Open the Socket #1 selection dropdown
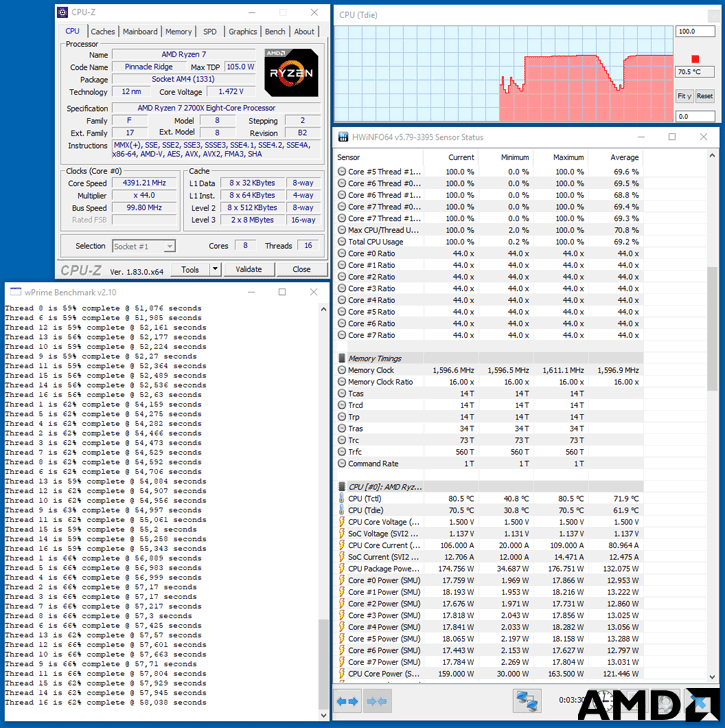The height and width of the screenshot is (728, 725). tap(170, 246)
